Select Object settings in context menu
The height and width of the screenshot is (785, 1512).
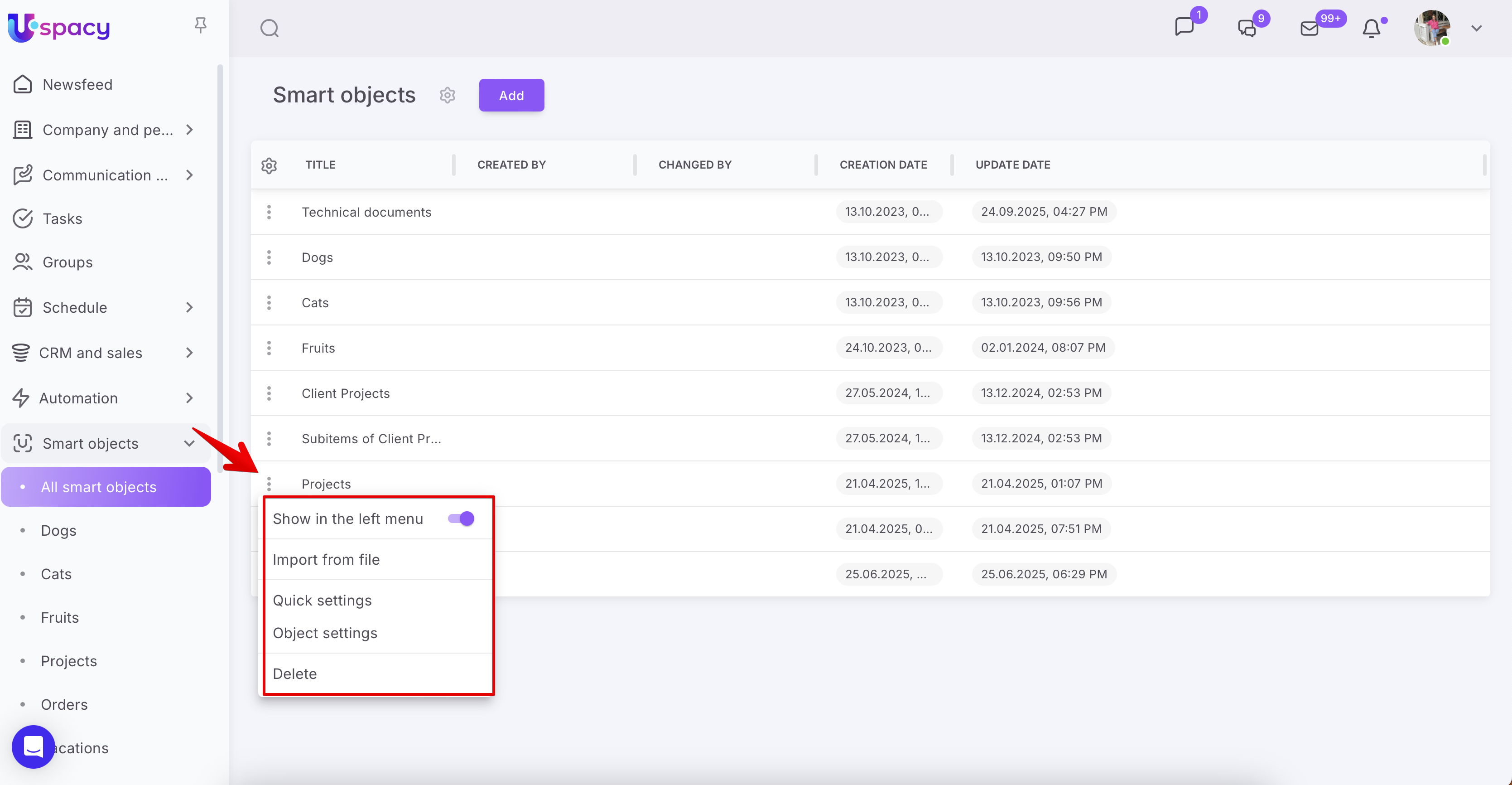(325, 633)
